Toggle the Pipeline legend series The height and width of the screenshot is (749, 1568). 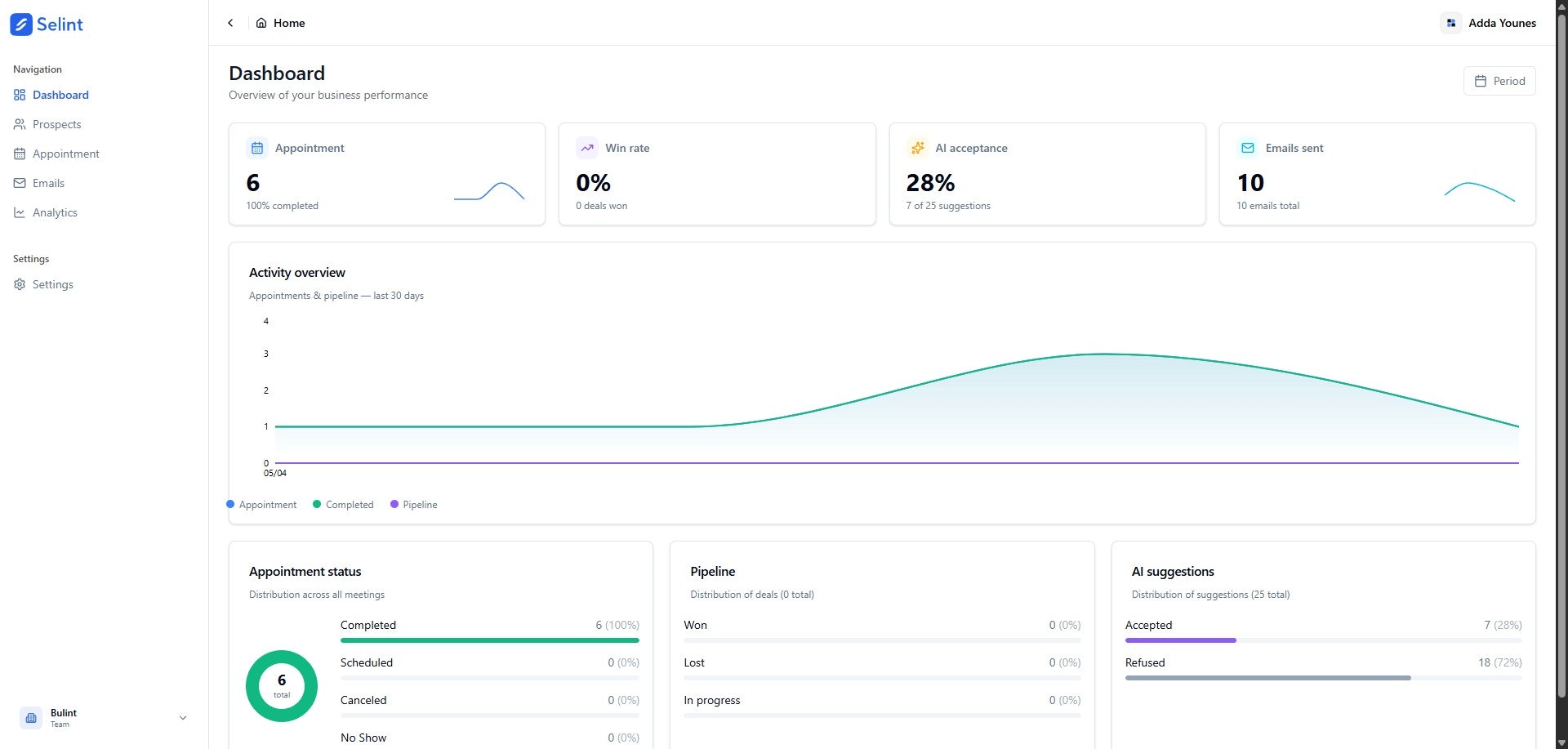(x=414, y=505)
